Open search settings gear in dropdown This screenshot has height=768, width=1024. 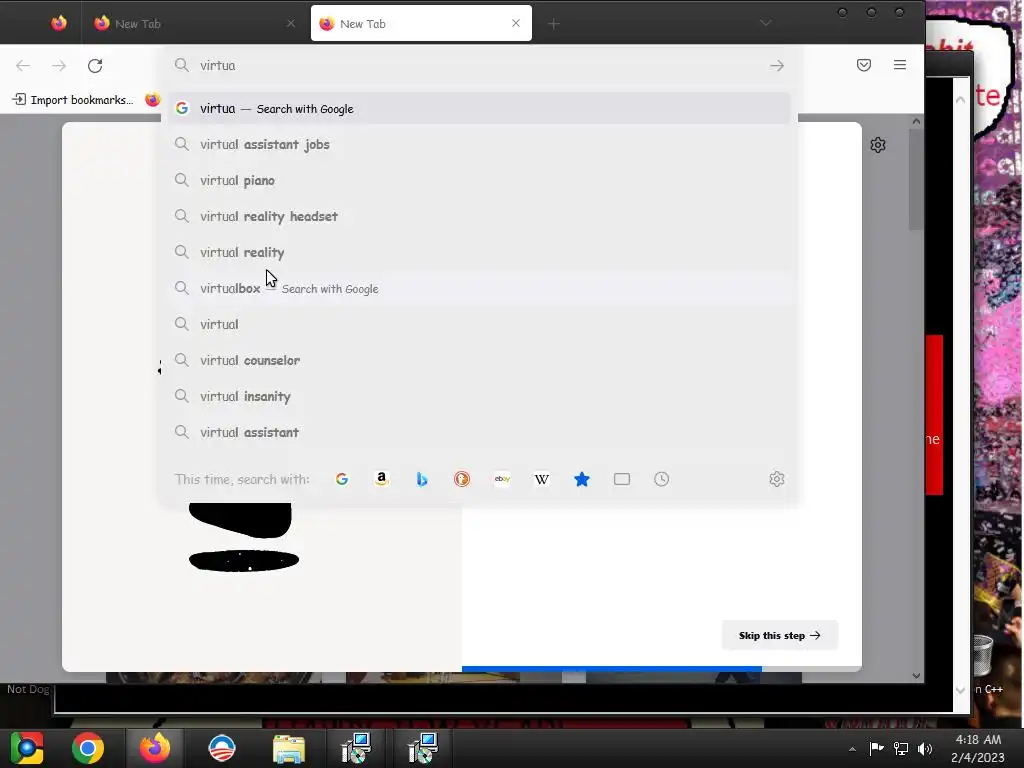point(776,479)
